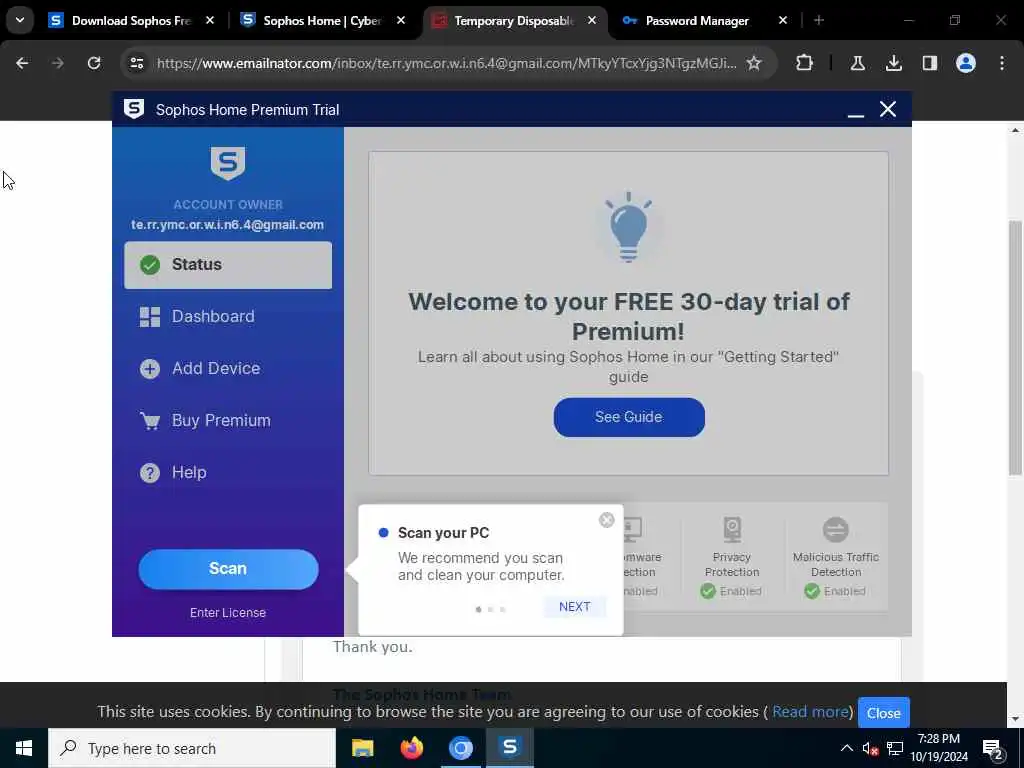1024x768 pixels.
Task: Show hidden system tray icons
Action: pyautogui.click(x=846, y=748)
